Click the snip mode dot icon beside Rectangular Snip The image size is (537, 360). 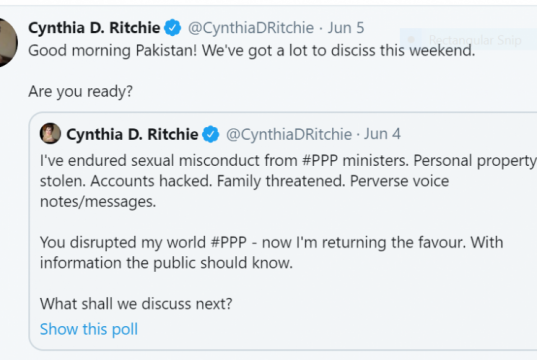point(411,40)
